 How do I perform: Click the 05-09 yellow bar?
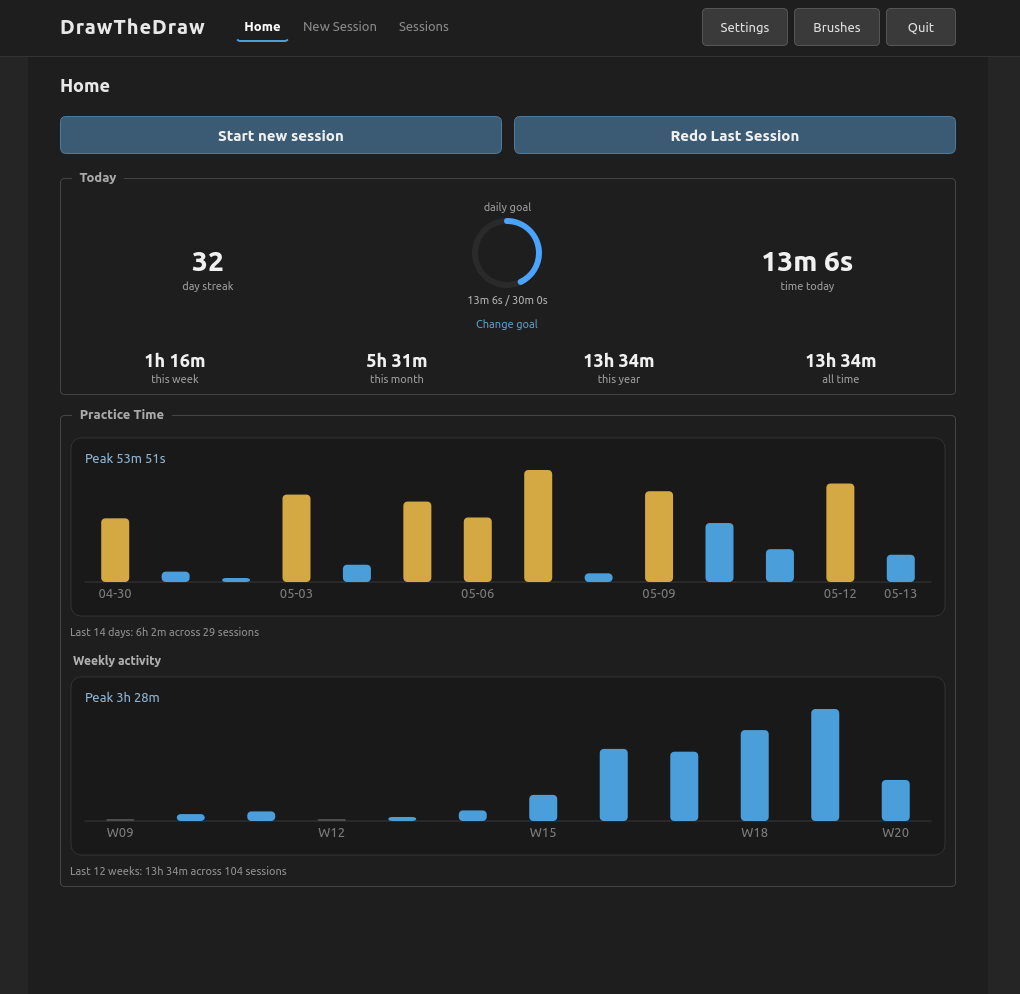tap(659, 536)
